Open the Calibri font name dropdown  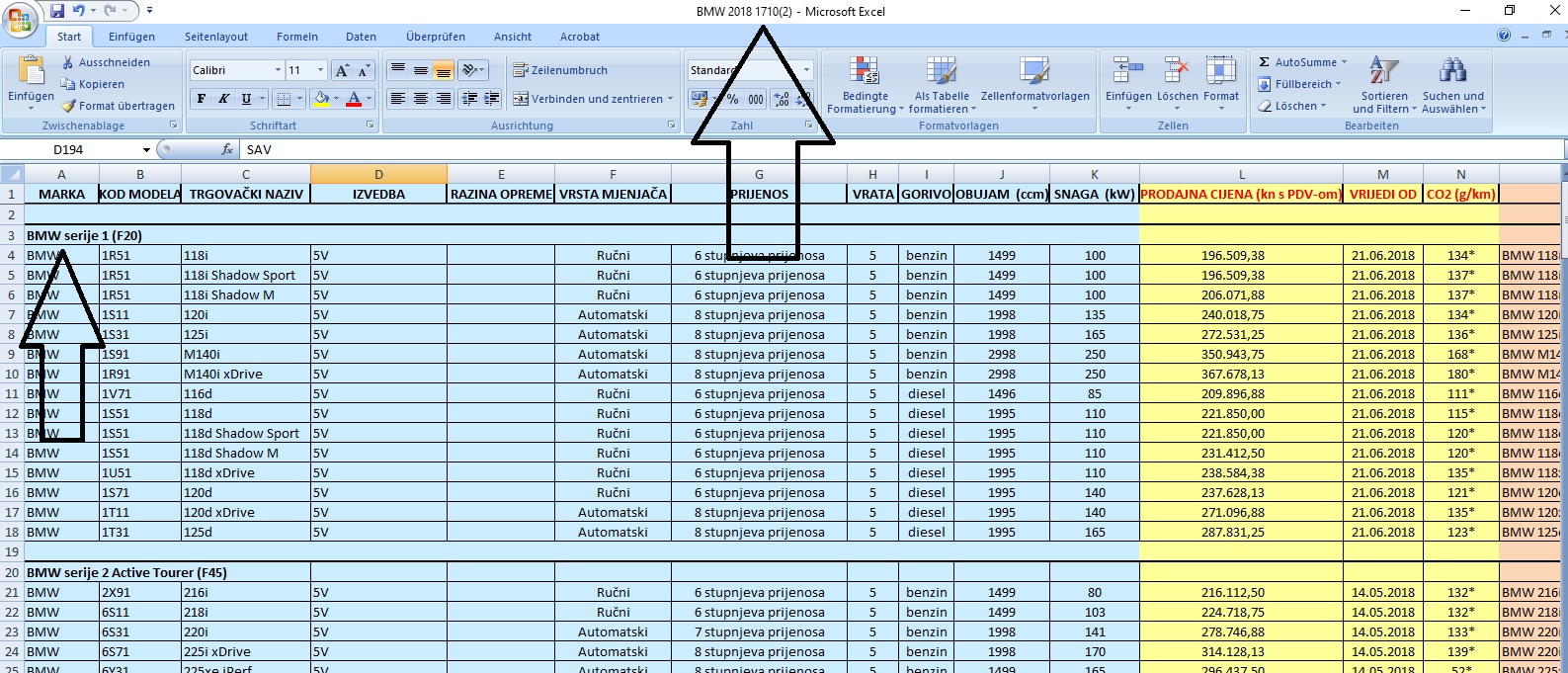click(x=278, y=70)
